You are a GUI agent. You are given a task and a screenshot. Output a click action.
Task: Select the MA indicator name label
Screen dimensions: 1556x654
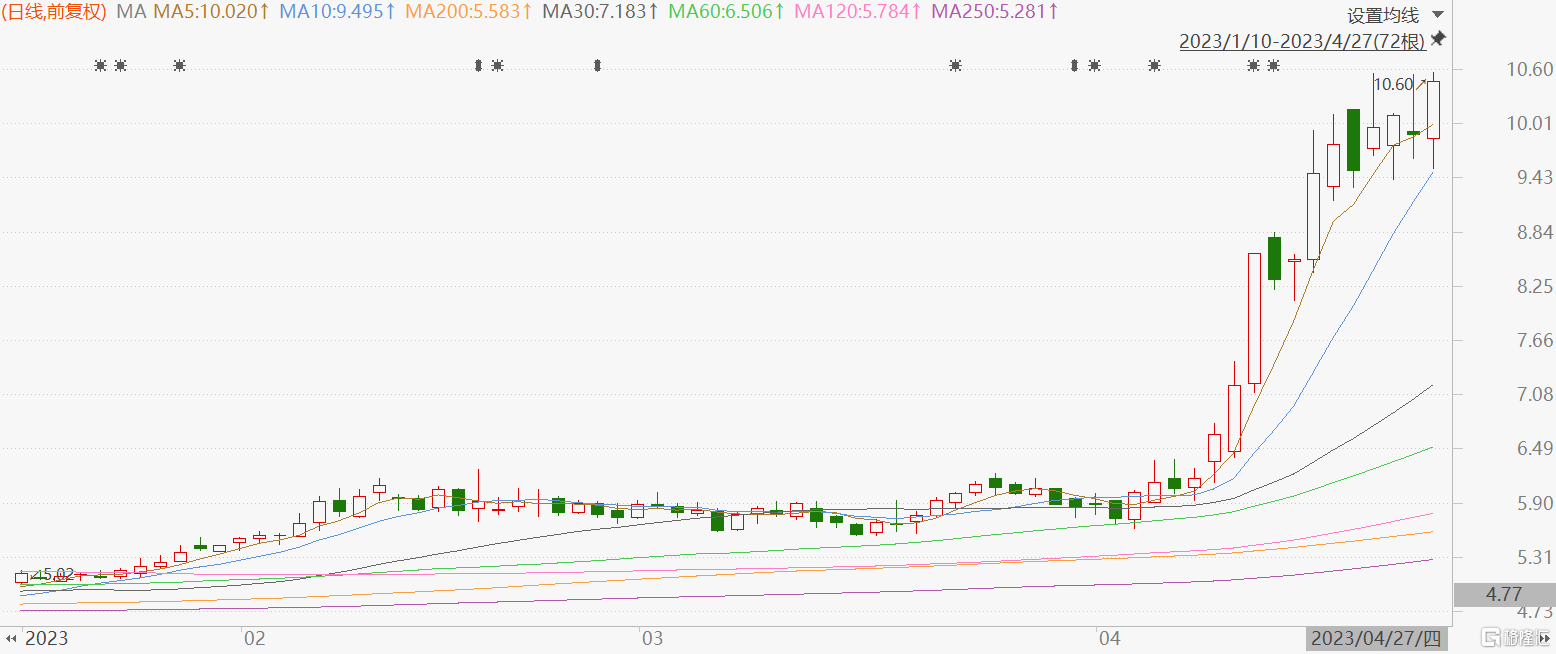click(x=130, y=12)
